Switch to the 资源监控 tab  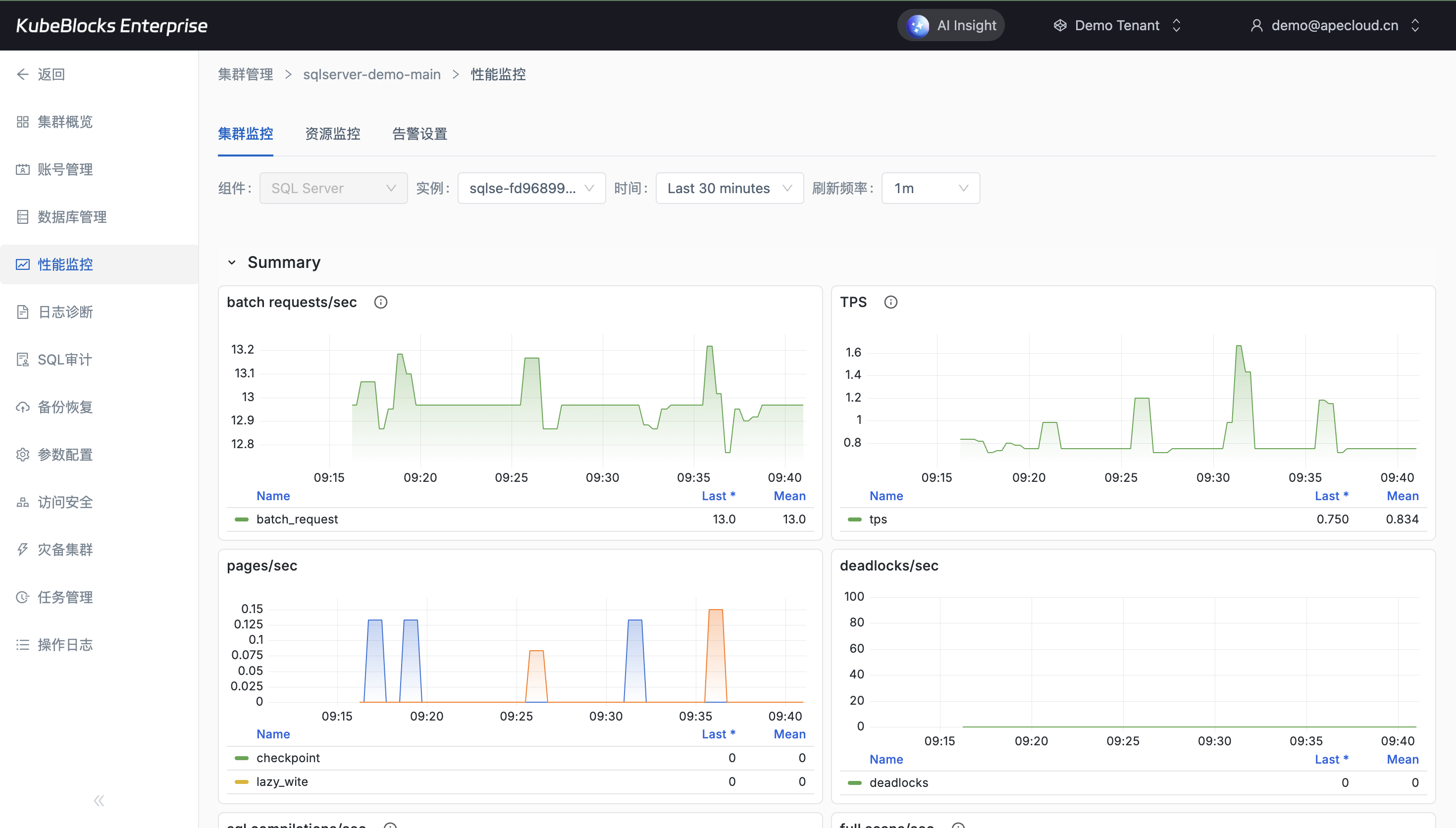[333, 134]
